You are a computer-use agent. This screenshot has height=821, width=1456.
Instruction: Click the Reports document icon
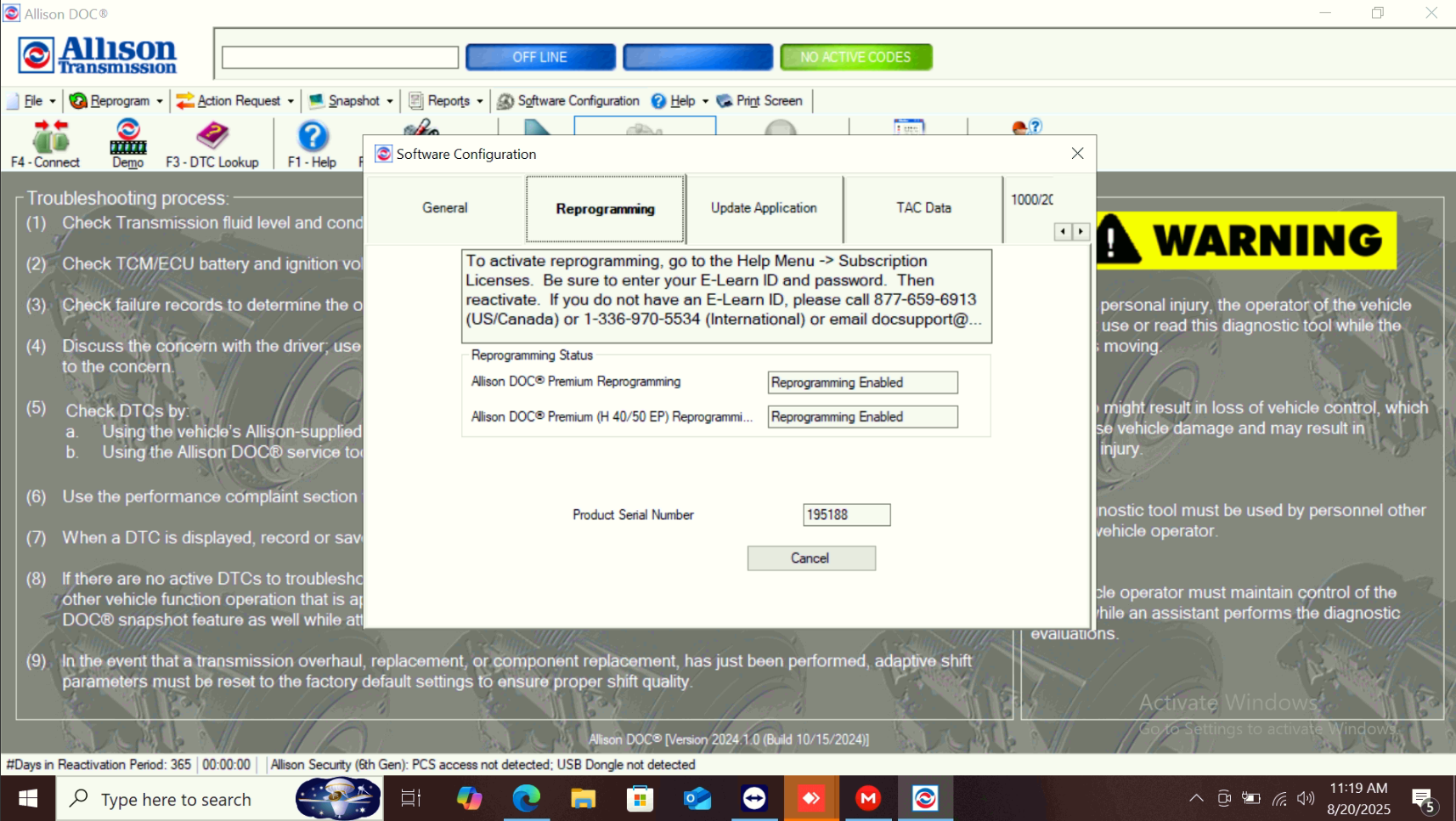coord(416,101)
